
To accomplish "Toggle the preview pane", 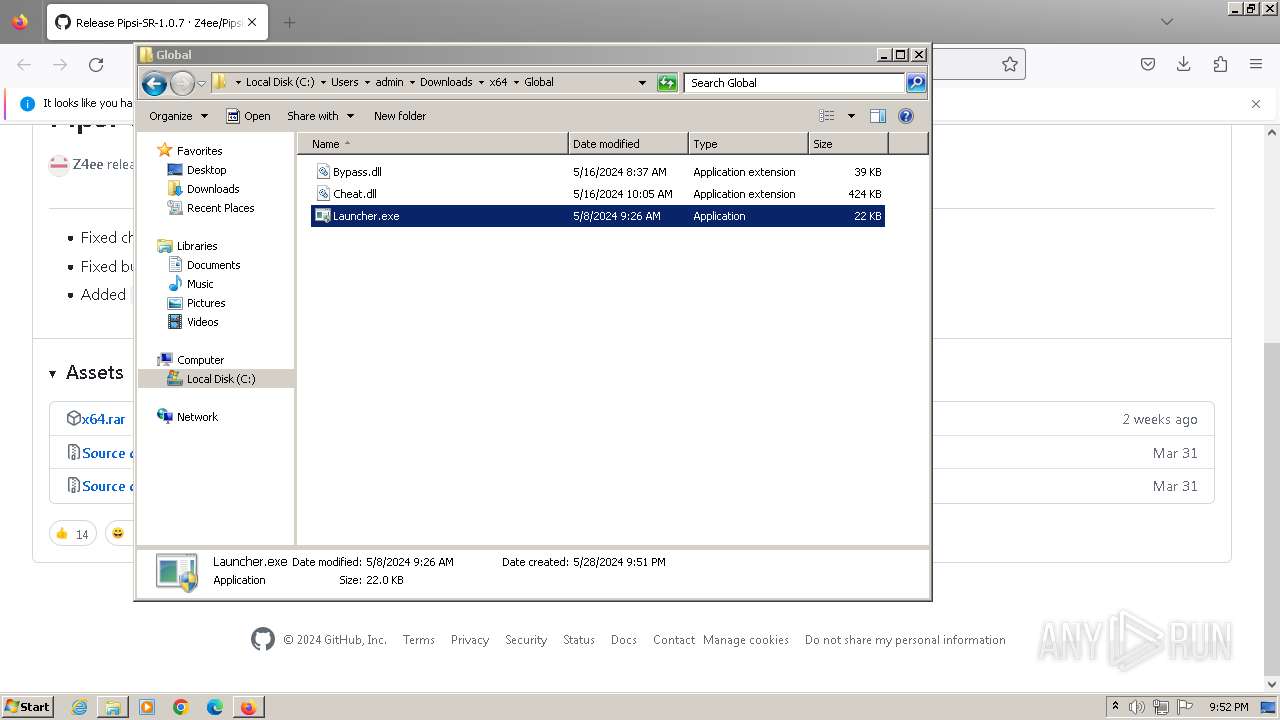I will tap(878, 116).
